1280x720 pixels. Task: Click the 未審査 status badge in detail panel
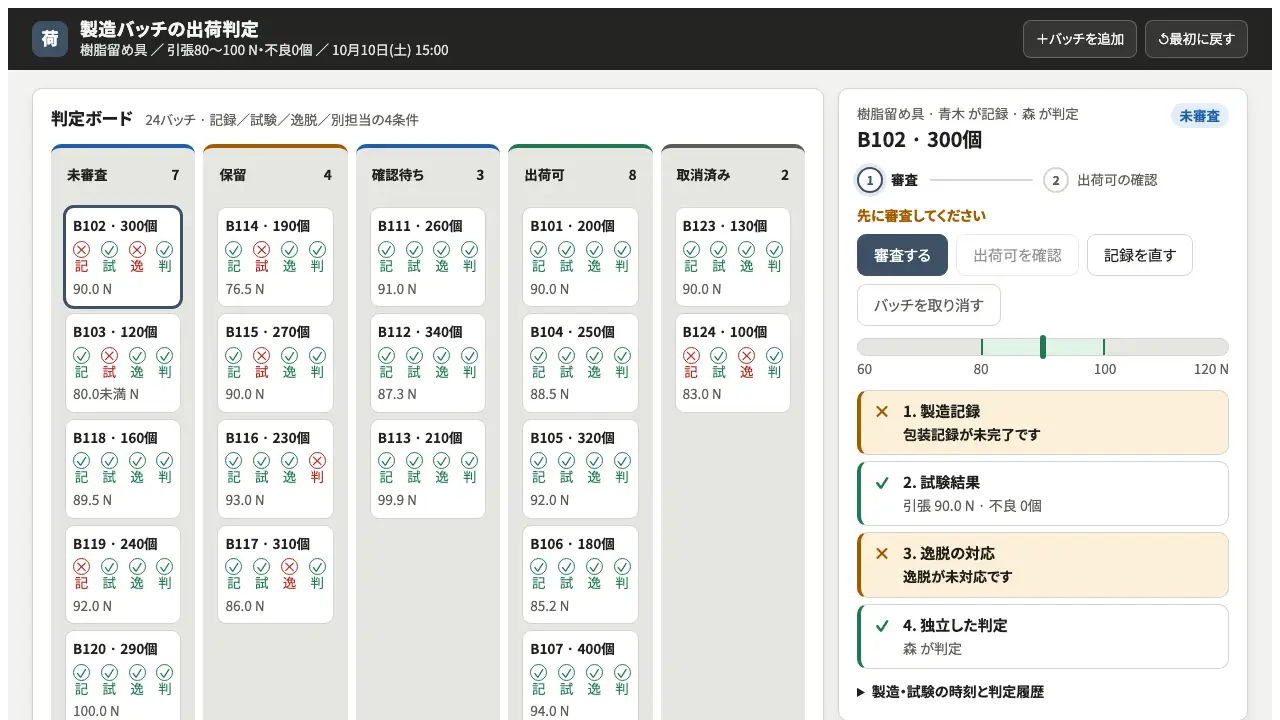[1200, 116]
